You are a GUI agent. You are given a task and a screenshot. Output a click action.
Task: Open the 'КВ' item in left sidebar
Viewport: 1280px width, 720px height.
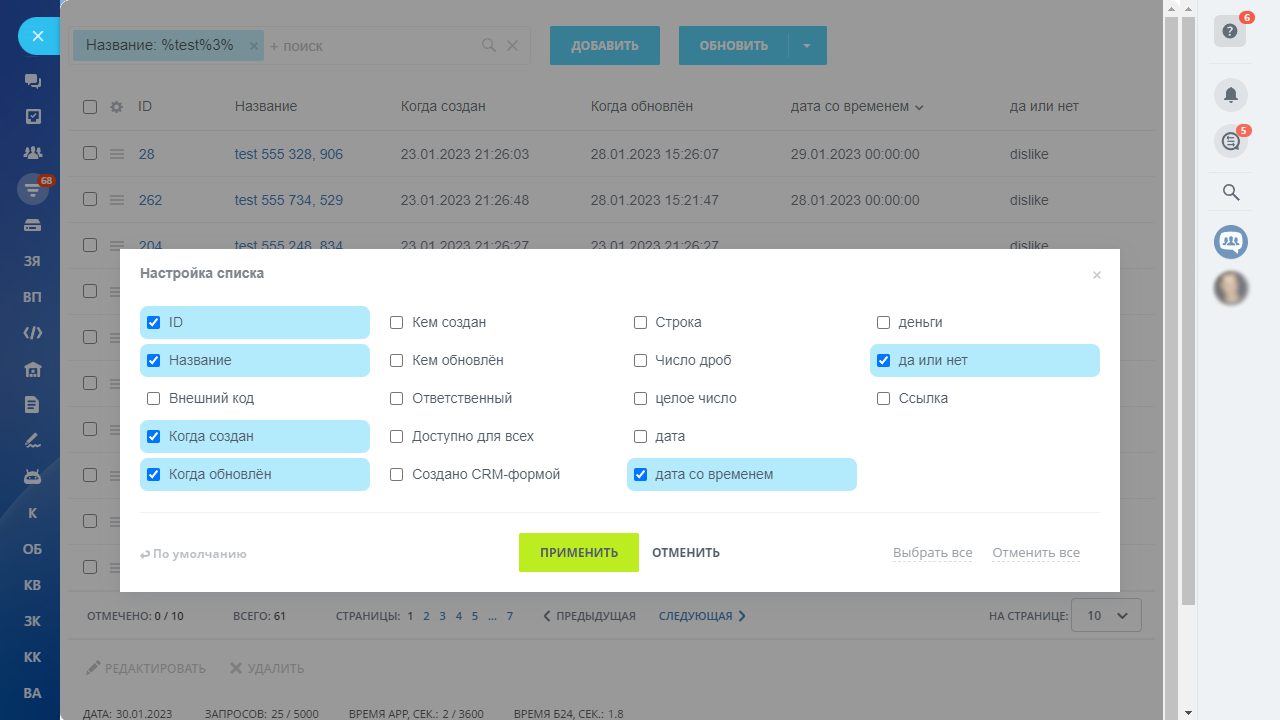tap(33, 585)
